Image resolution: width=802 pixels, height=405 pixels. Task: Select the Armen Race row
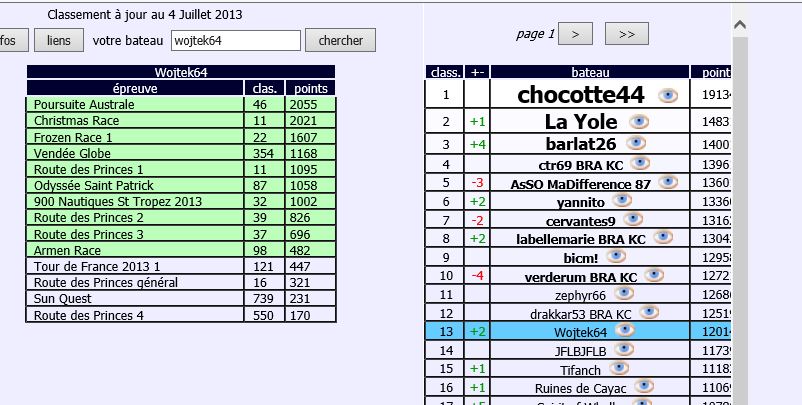click(181, 251)
